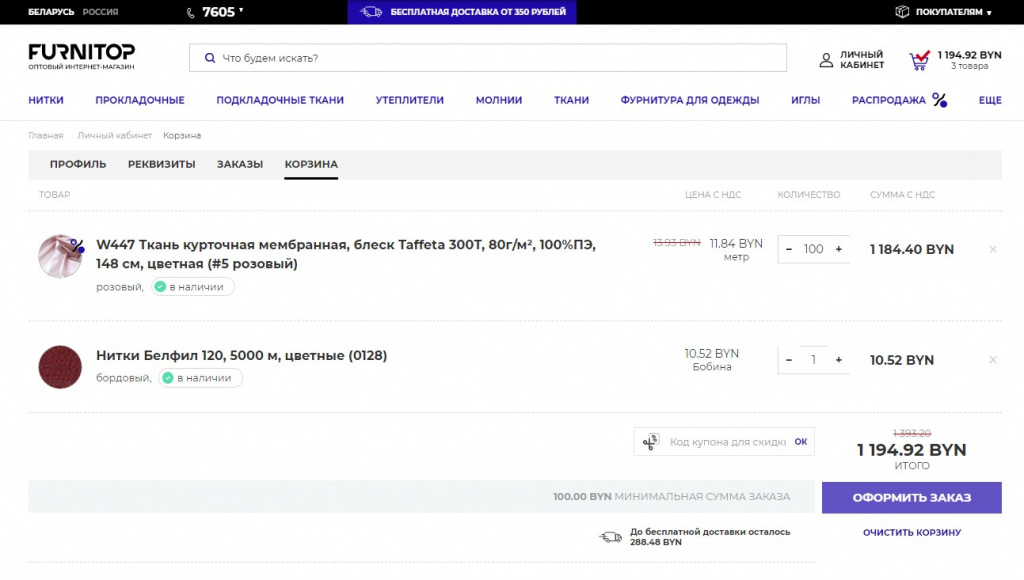1024x580 pixels.
Task: Open pink fabric product thumbnail
Action: point(59,257)
